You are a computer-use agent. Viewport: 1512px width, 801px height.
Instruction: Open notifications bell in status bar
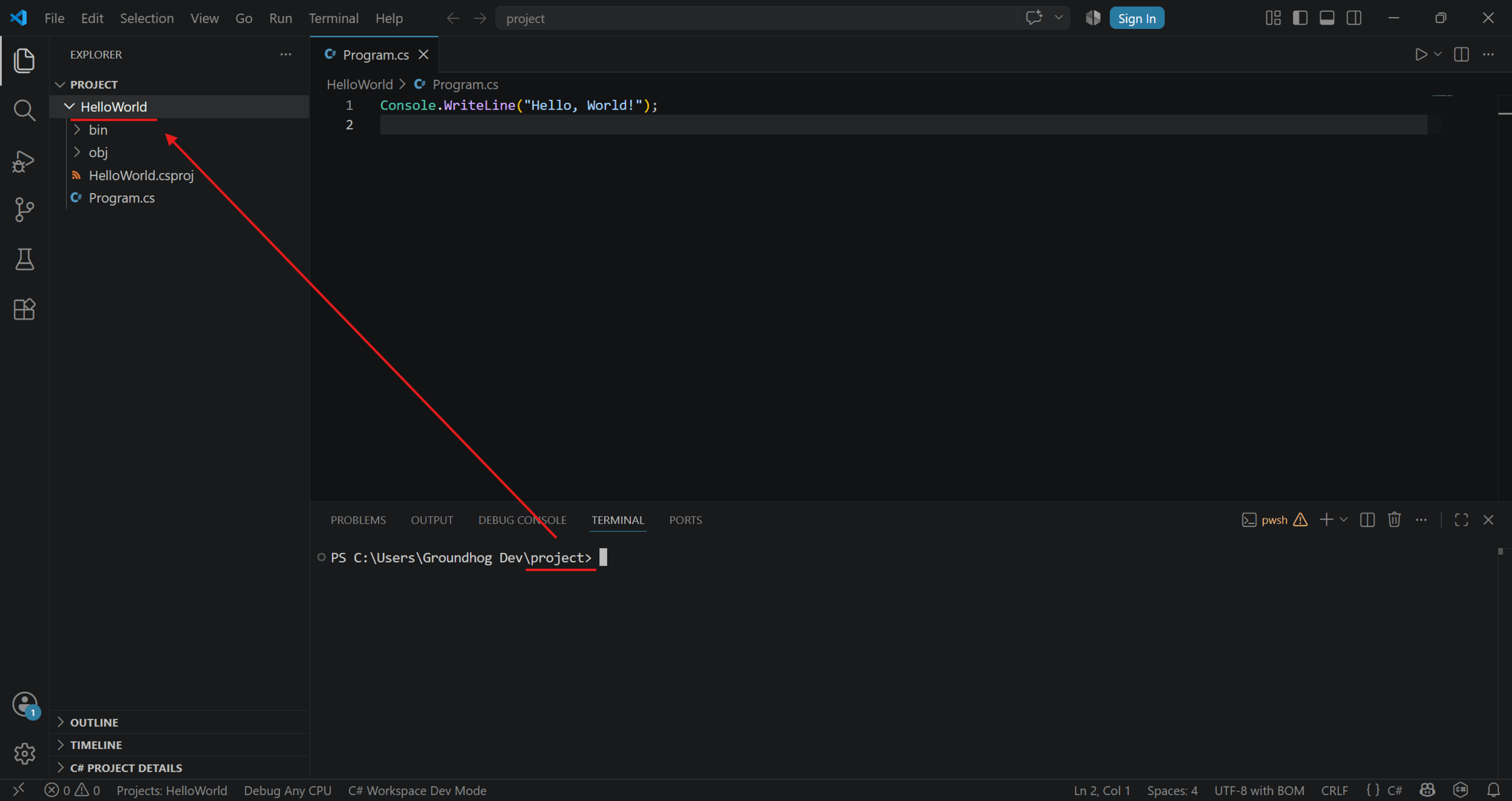[1493, 790]
